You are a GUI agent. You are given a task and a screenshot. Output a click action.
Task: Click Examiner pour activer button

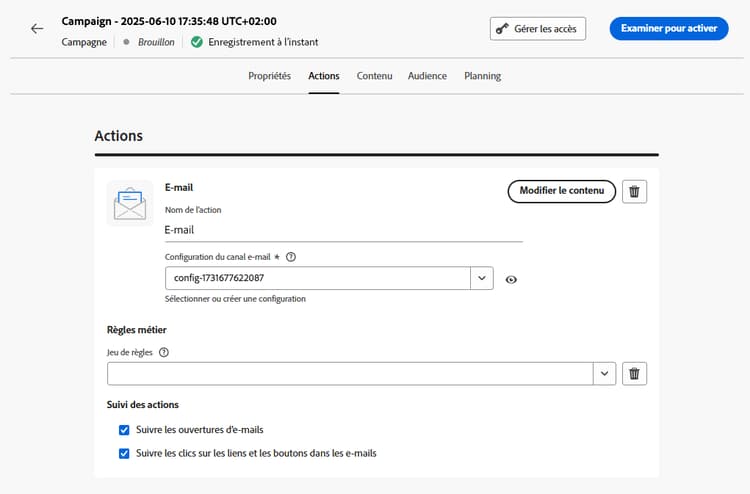668,28
